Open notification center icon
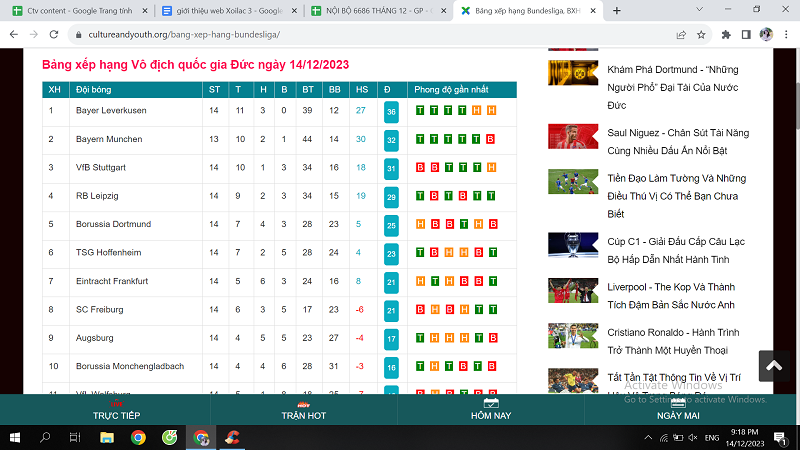This screenshot has height=450, width=800. pos(780,437)
